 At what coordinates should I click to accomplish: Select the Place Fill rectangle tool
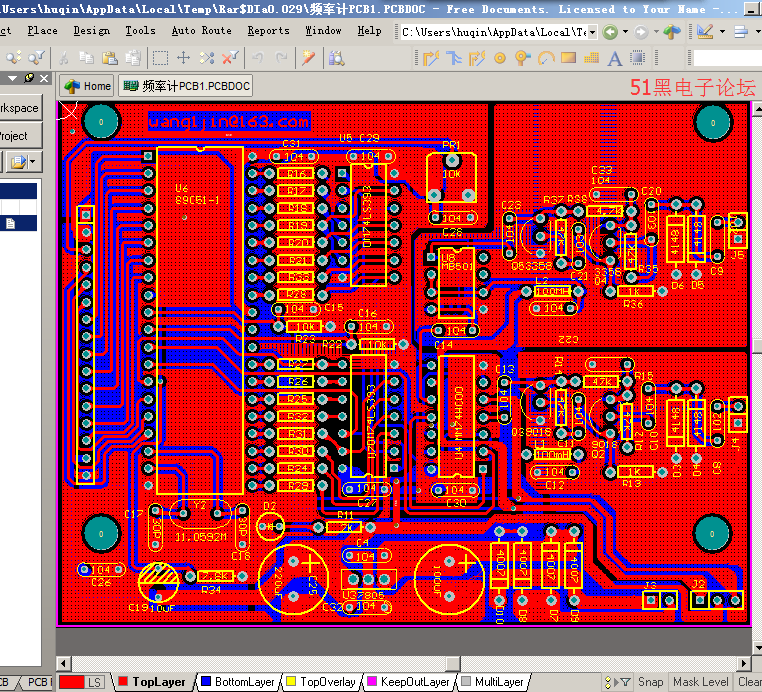coord(569,58)
